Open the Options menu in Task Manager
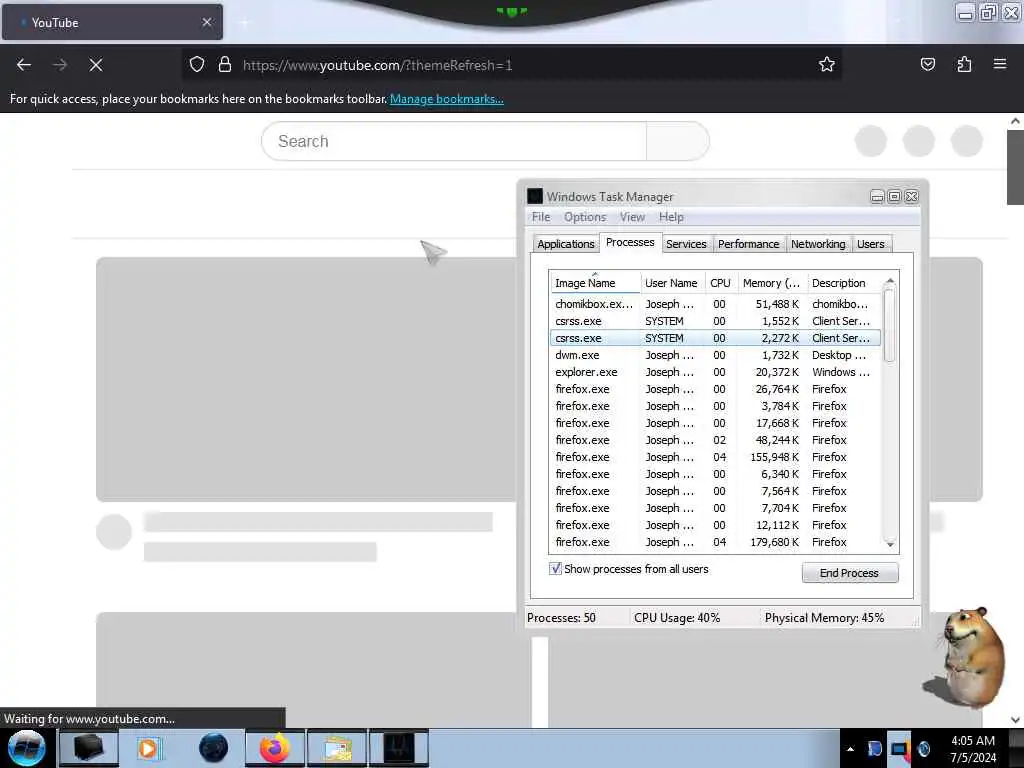 click(585, 217)
